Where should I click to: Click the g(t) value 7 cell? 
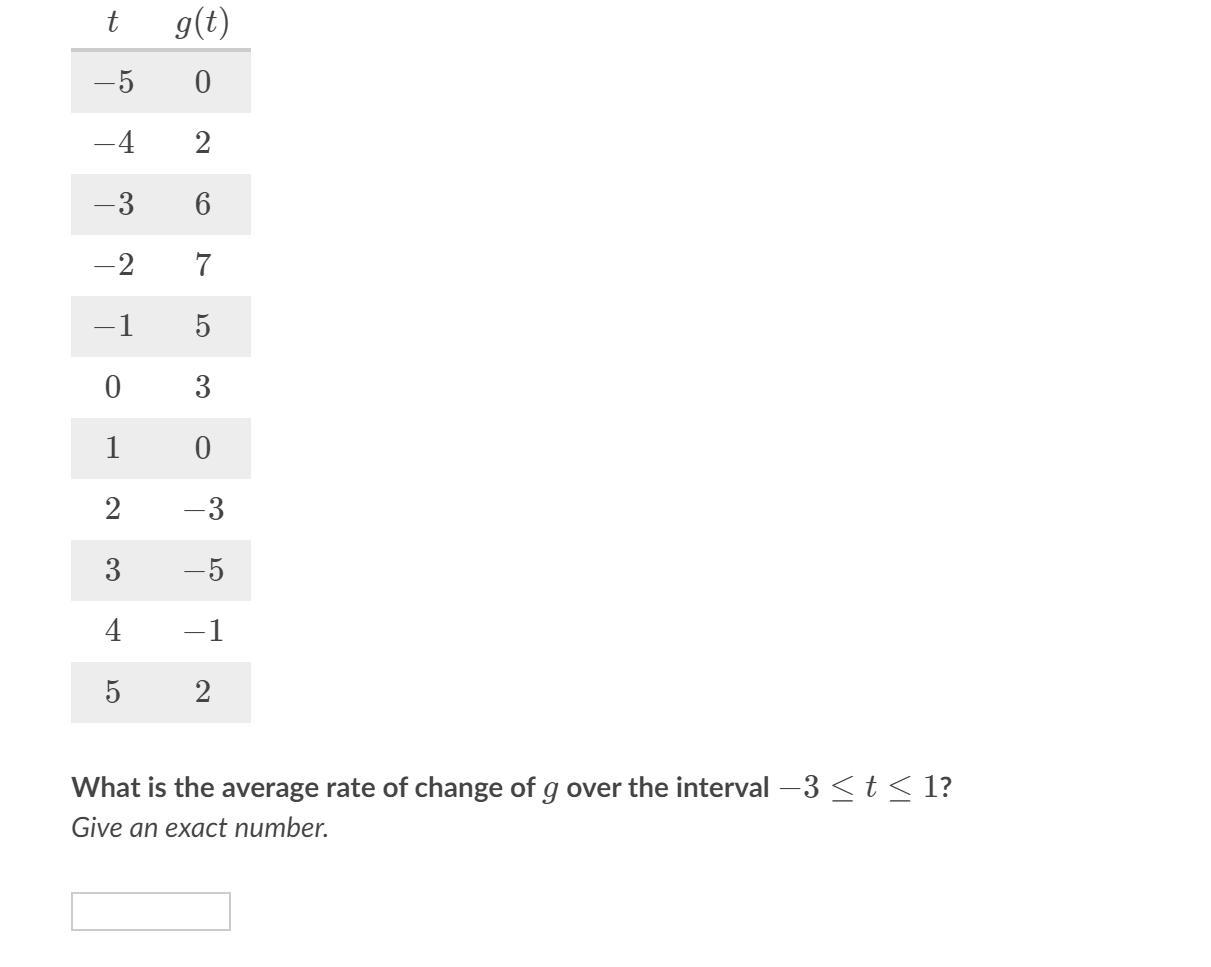coord(202,265)
